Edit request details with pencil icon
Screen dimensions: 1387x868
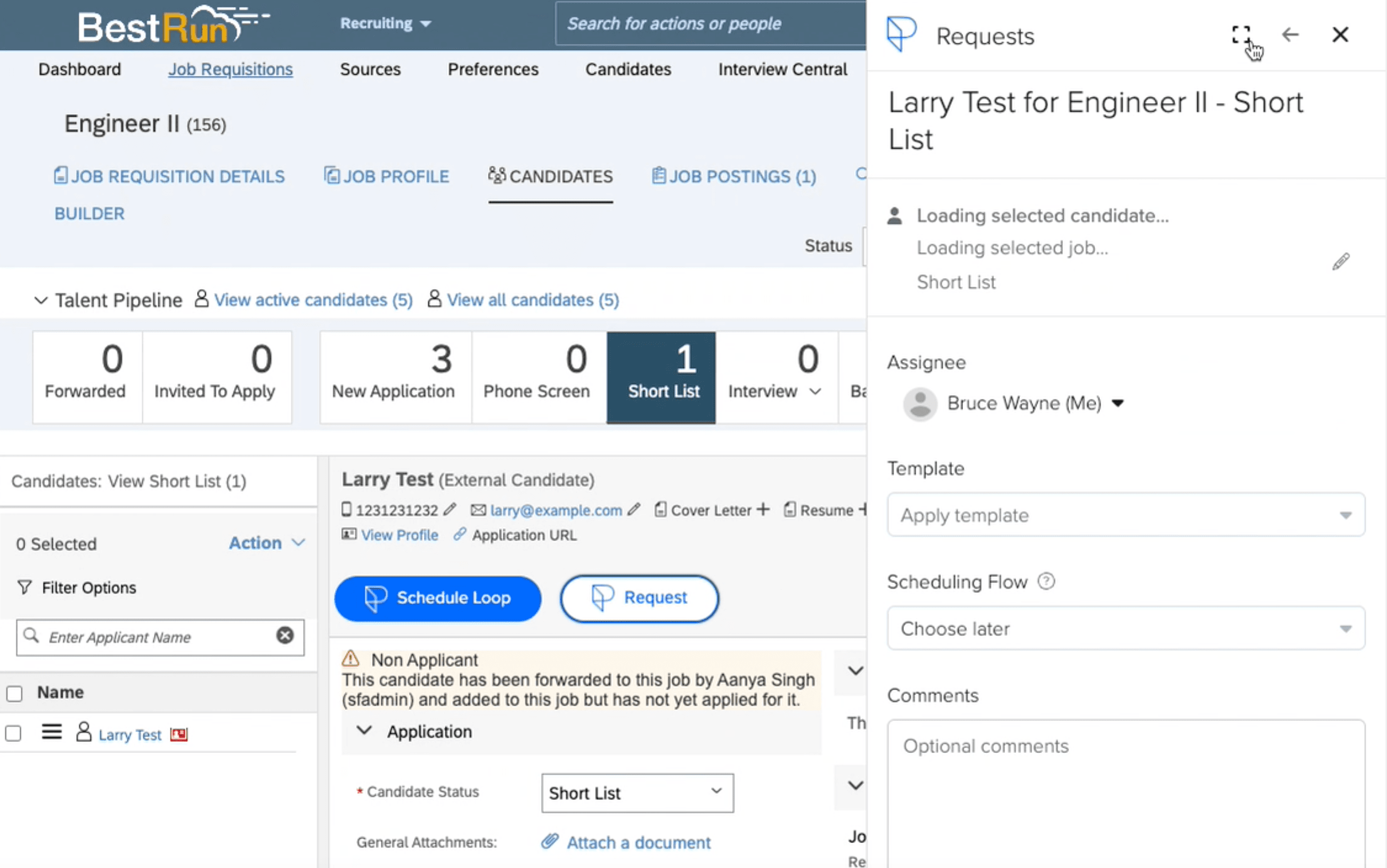pyautogui.click(x=1341, y=262)
